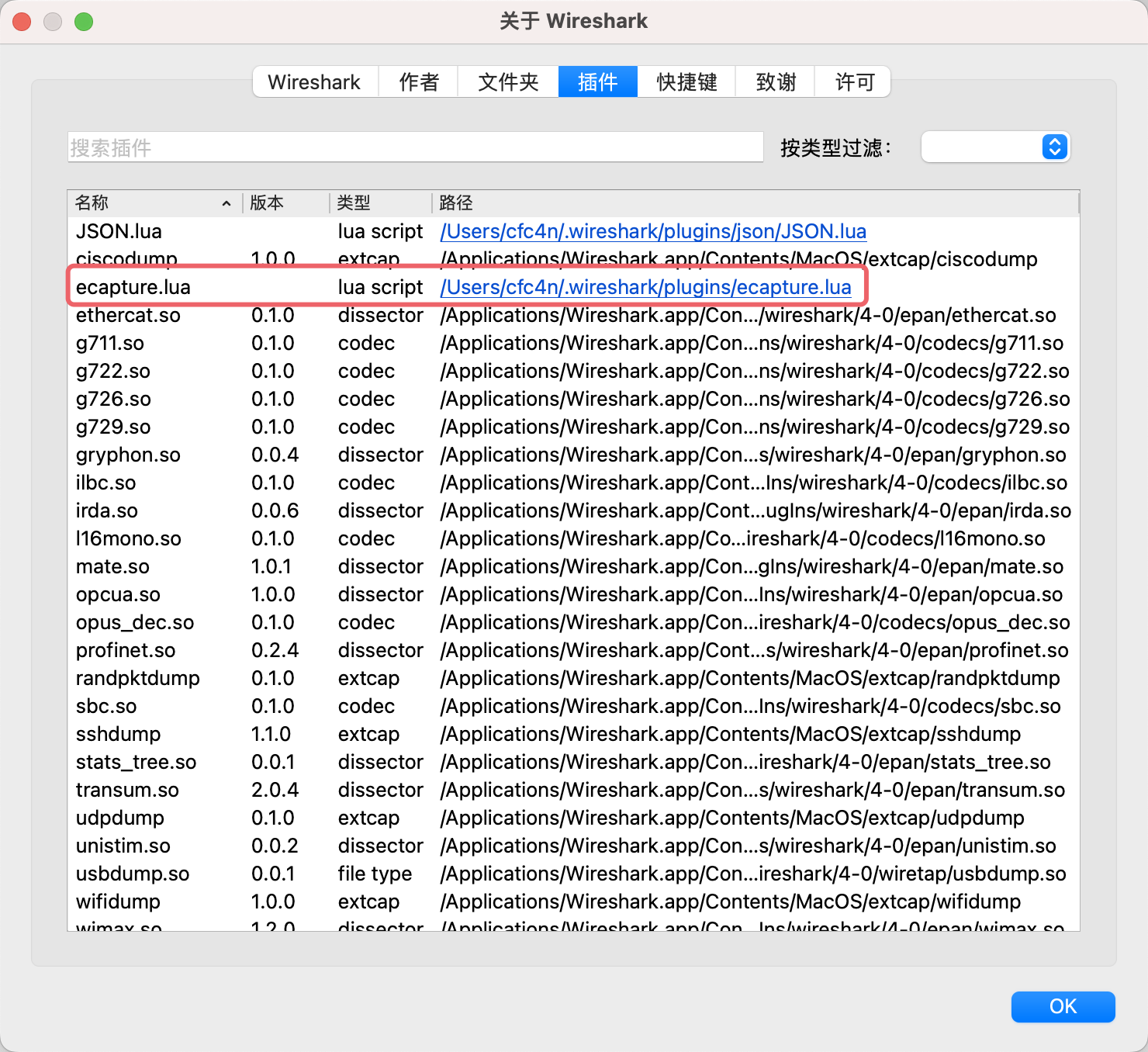
Task: Select the stats_tree.so plugin row
Action: click(x=573, y=762)
